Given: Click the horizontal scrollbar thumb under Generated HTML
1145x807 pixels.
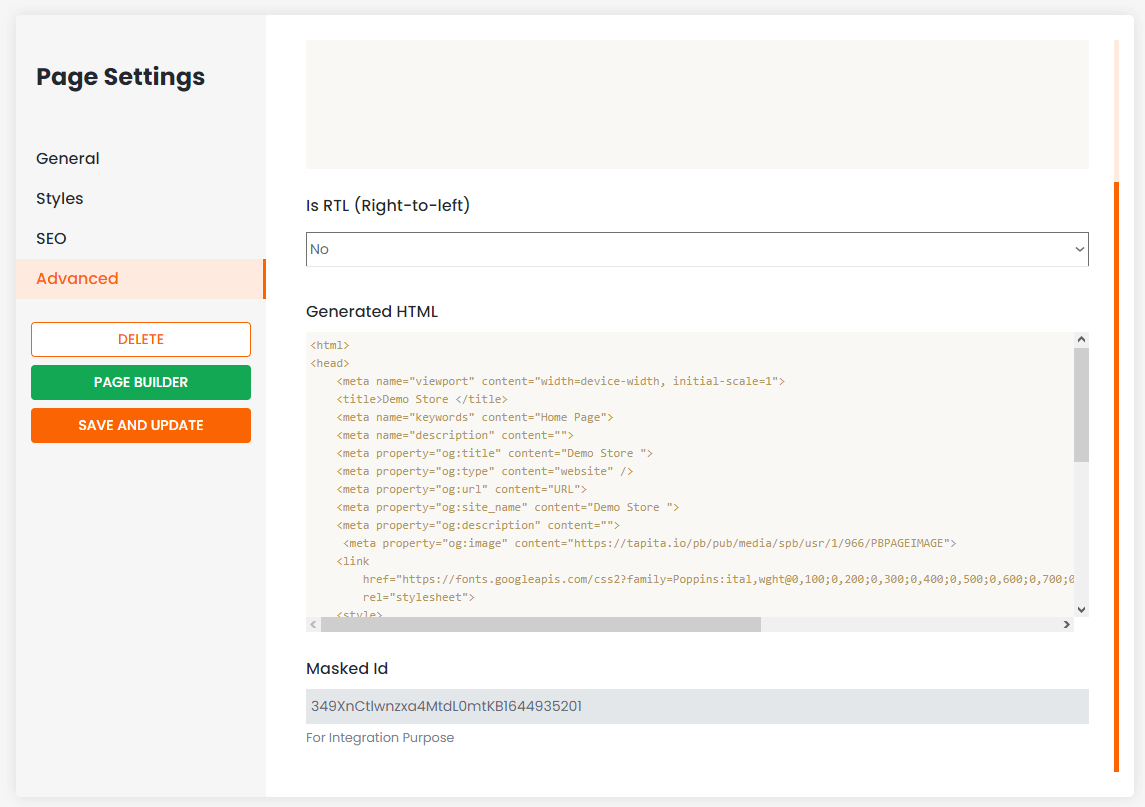Looking at the screenshot, I should (540, 624).
